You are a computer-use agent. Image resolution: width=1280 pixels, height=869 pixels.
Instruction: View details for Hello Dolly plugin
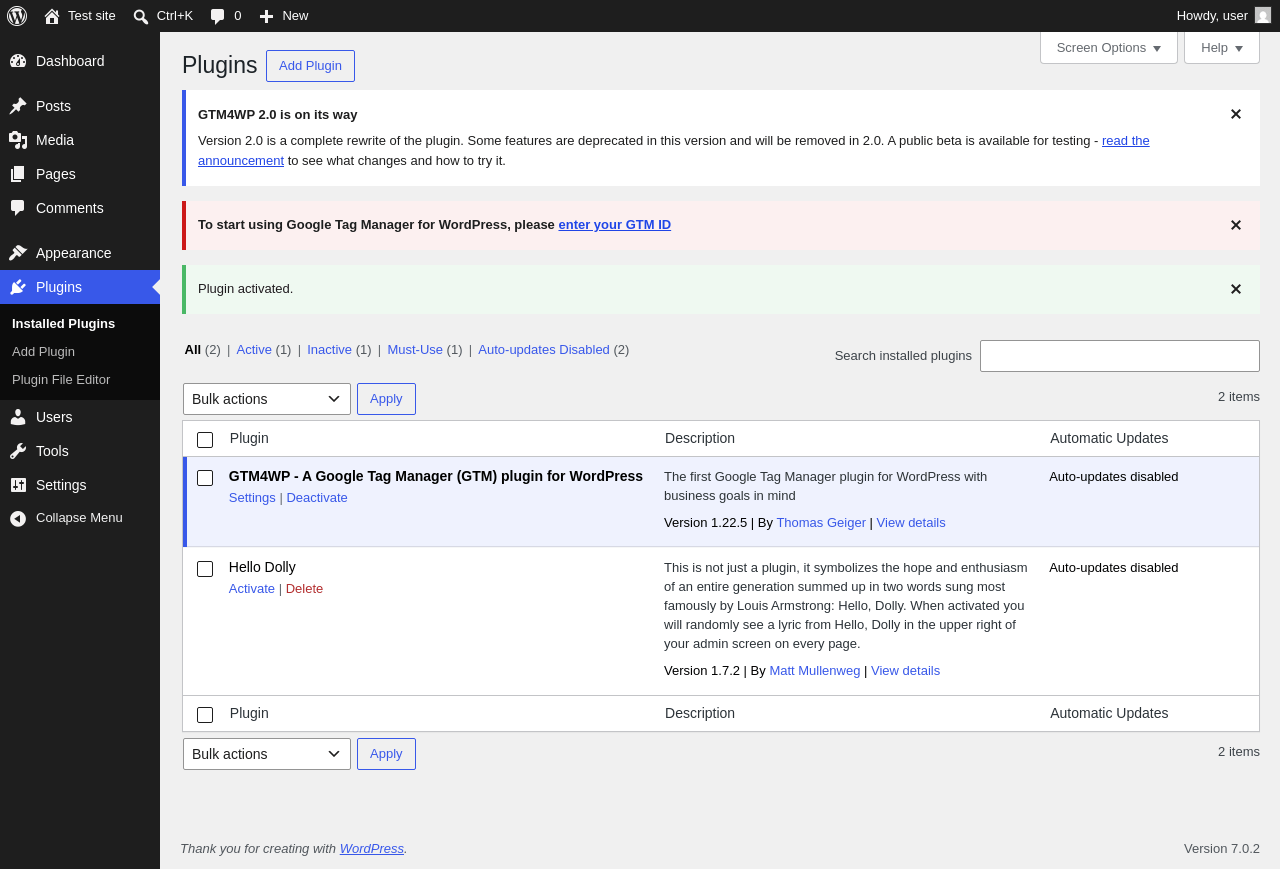point(905,671)
